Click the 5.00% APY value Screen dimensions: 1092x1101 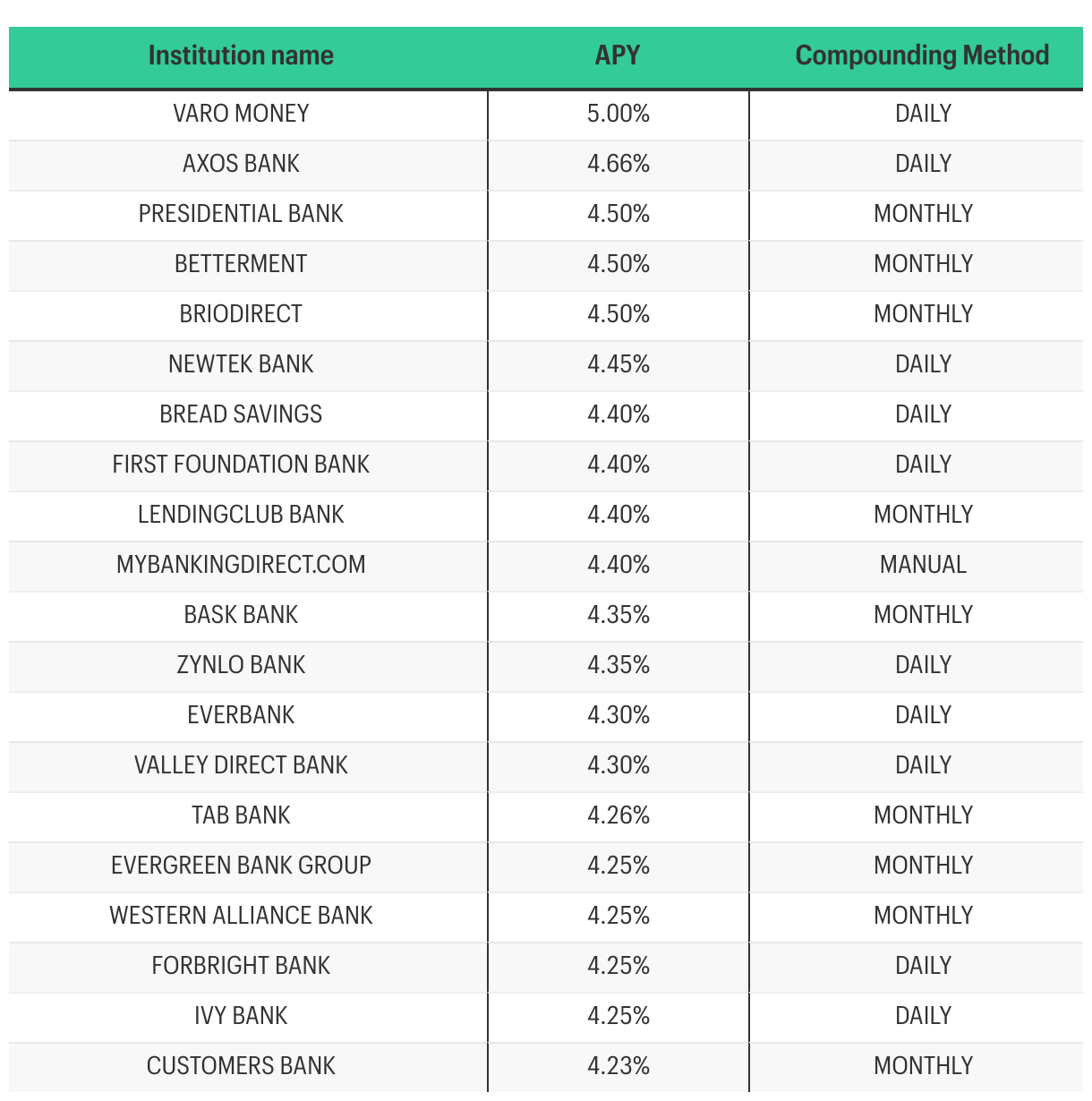pyautogui.click(x=619, y=114)
